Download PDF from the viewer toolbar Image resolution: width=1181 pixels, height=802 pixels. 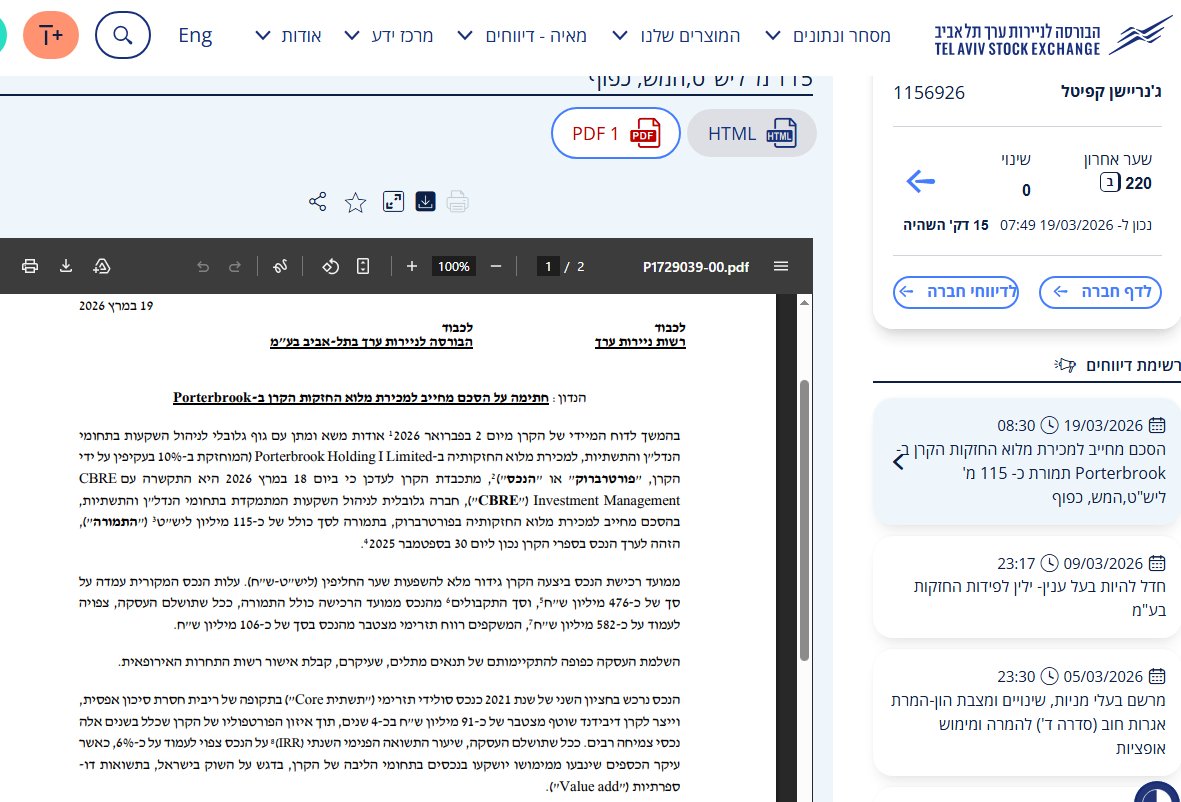66,266
